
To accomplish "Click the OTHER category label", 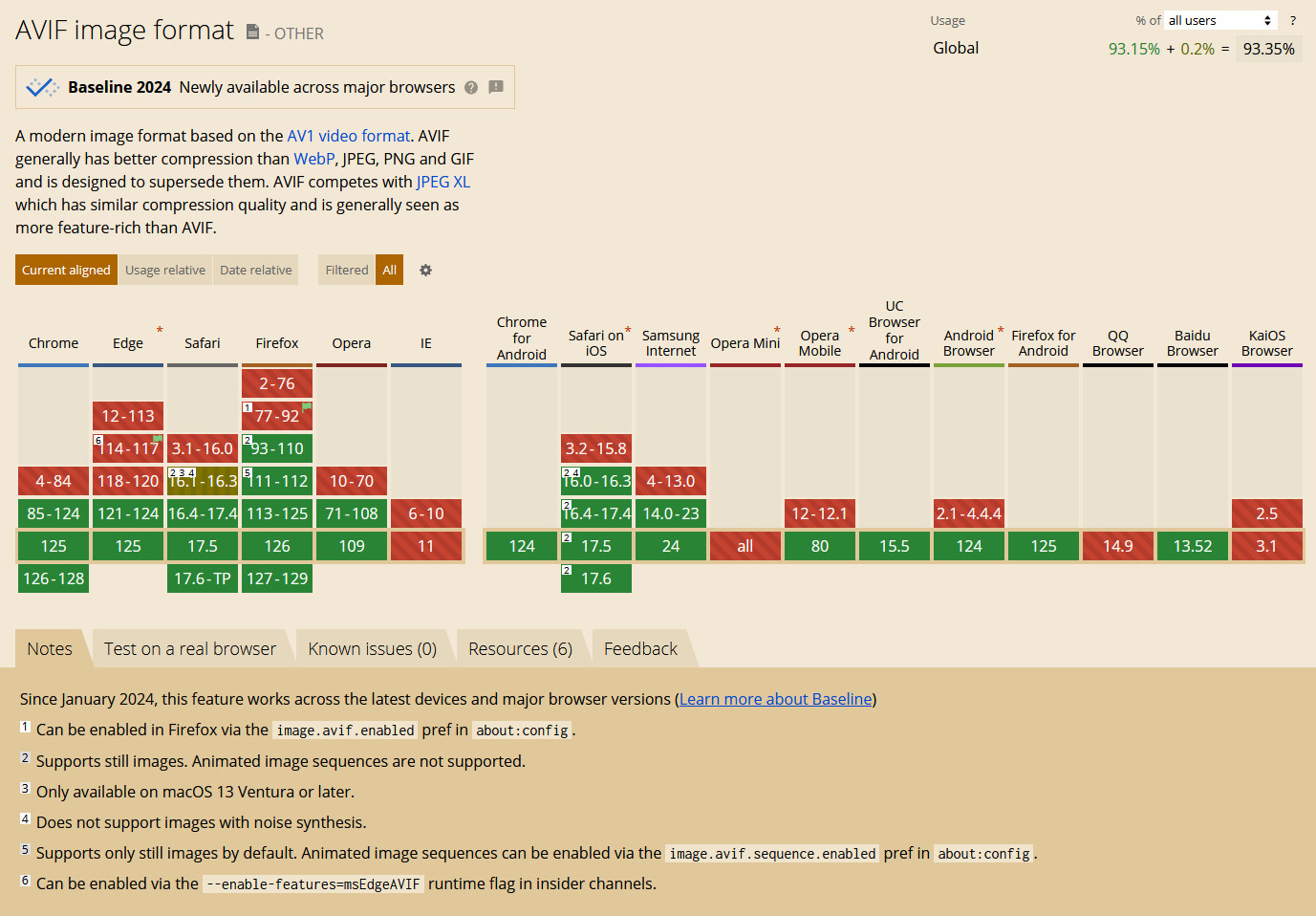I will (x=299, y=33).
